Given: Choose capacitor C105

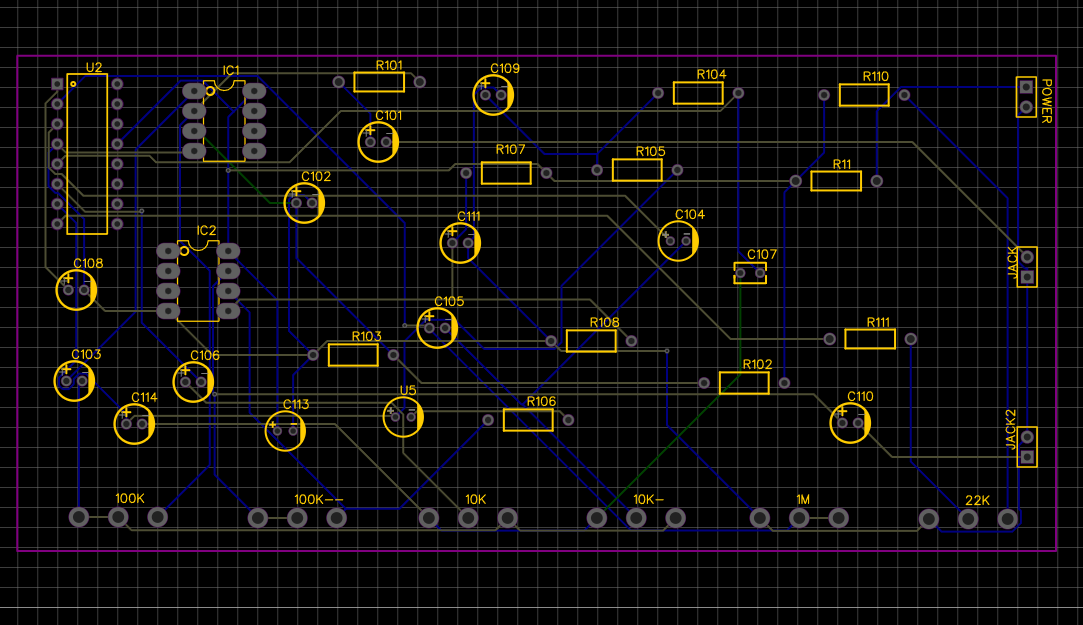Looking at the screenshot, I should pos(437,327).
